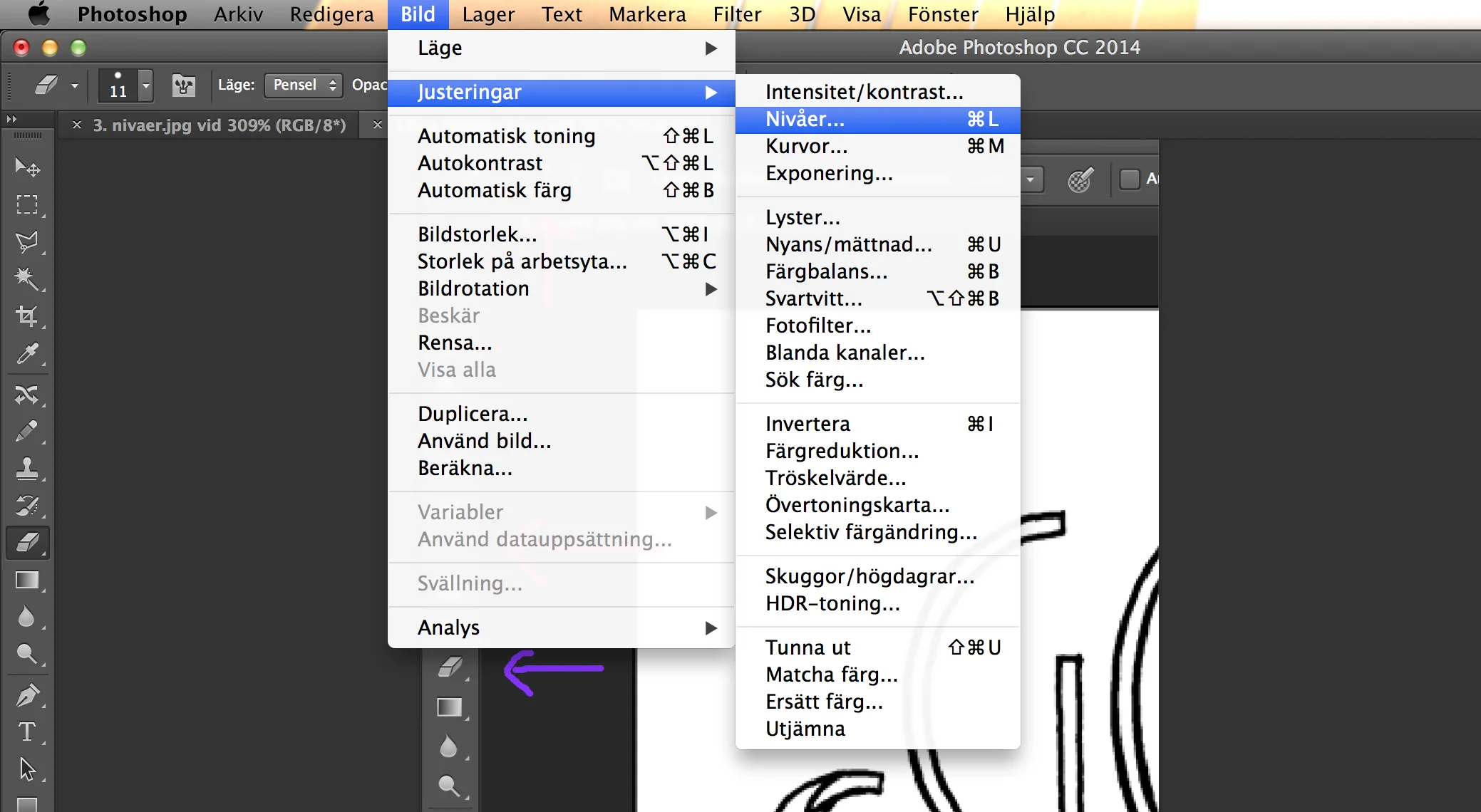Choose Kurvor adjustment
The height and width of the screenshot is (812, 1481).
coord(878,146)
